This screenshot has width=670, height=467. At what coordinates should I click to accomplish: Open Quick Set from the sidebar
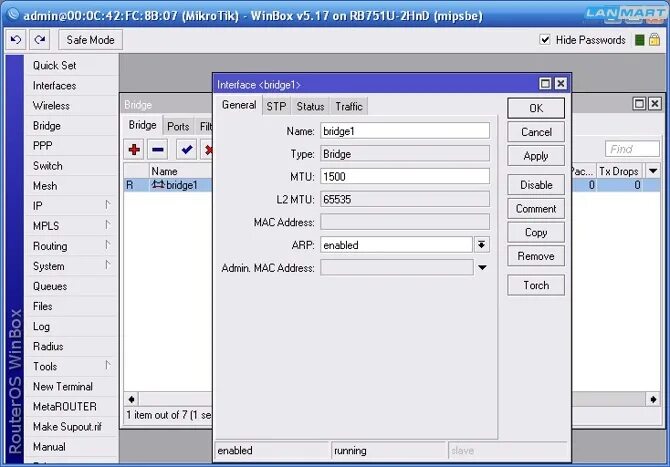[54, 65]
